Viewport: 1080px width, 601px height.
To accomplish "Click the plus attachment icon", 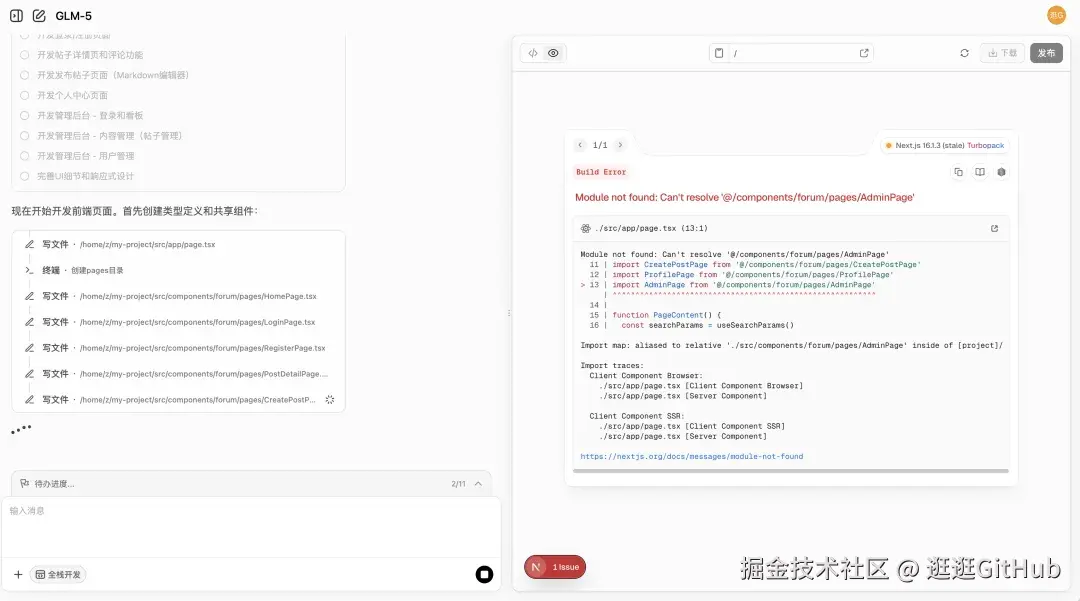I will [x=18, y=574].
